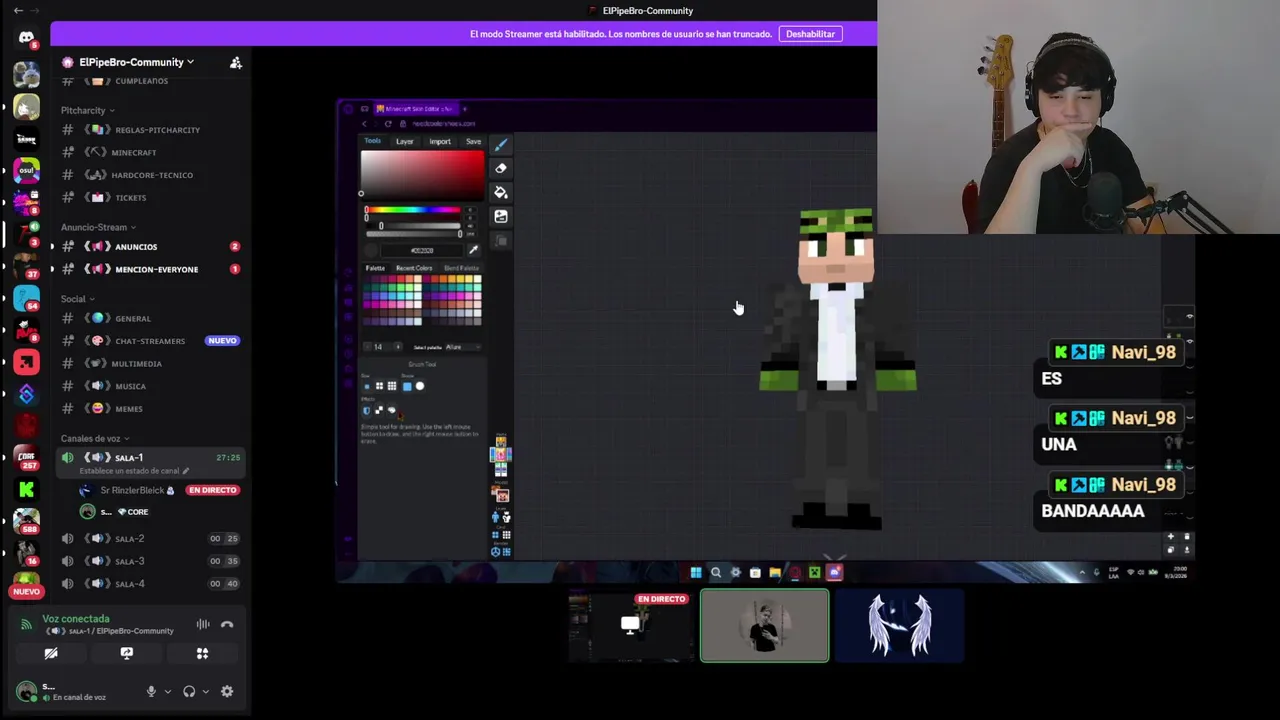Select the Brush tool in skin editor

pyautogui.click(x=501, y=145)
